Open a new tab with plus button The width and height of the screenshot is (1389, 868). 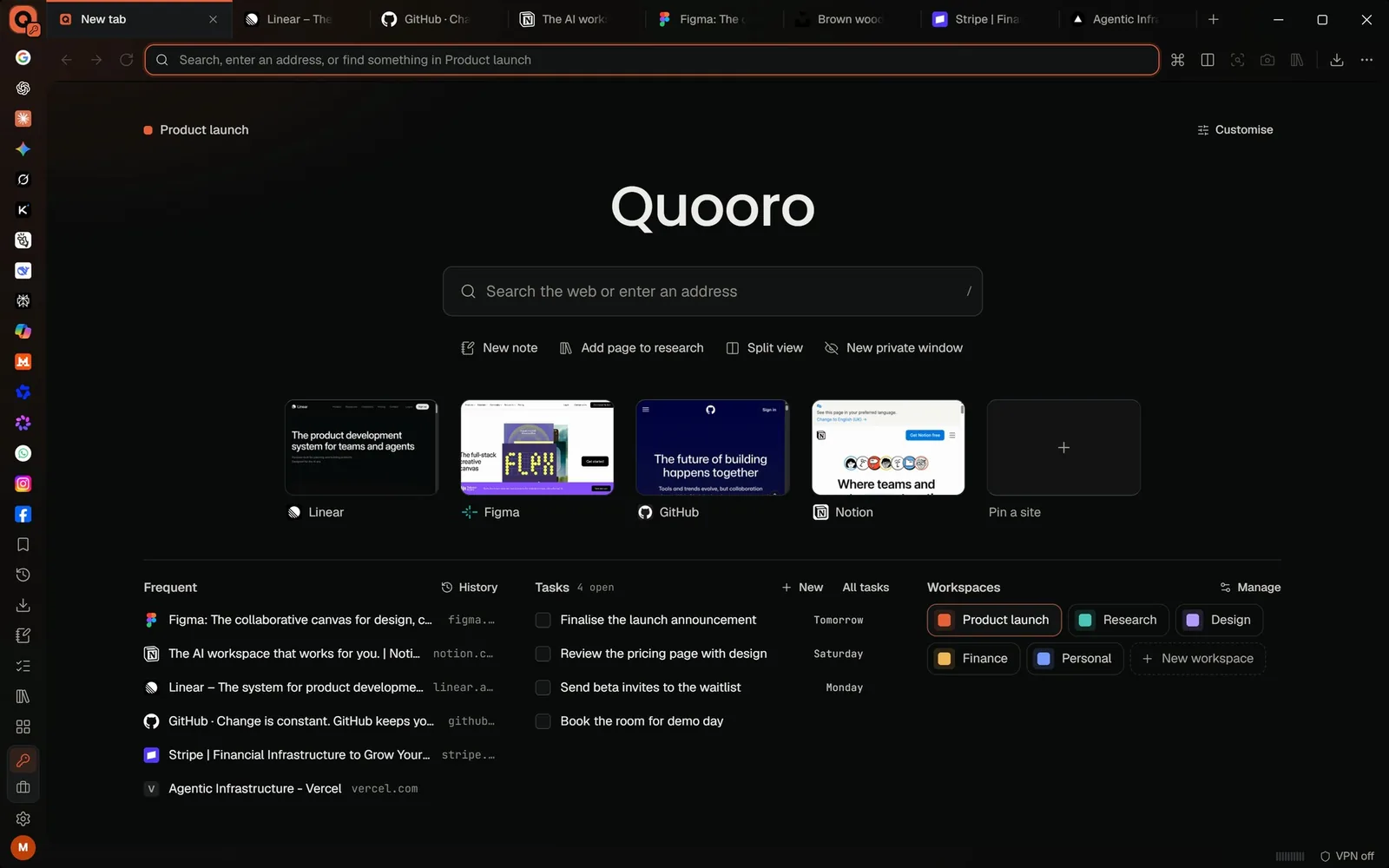[x=1214, y=19]
